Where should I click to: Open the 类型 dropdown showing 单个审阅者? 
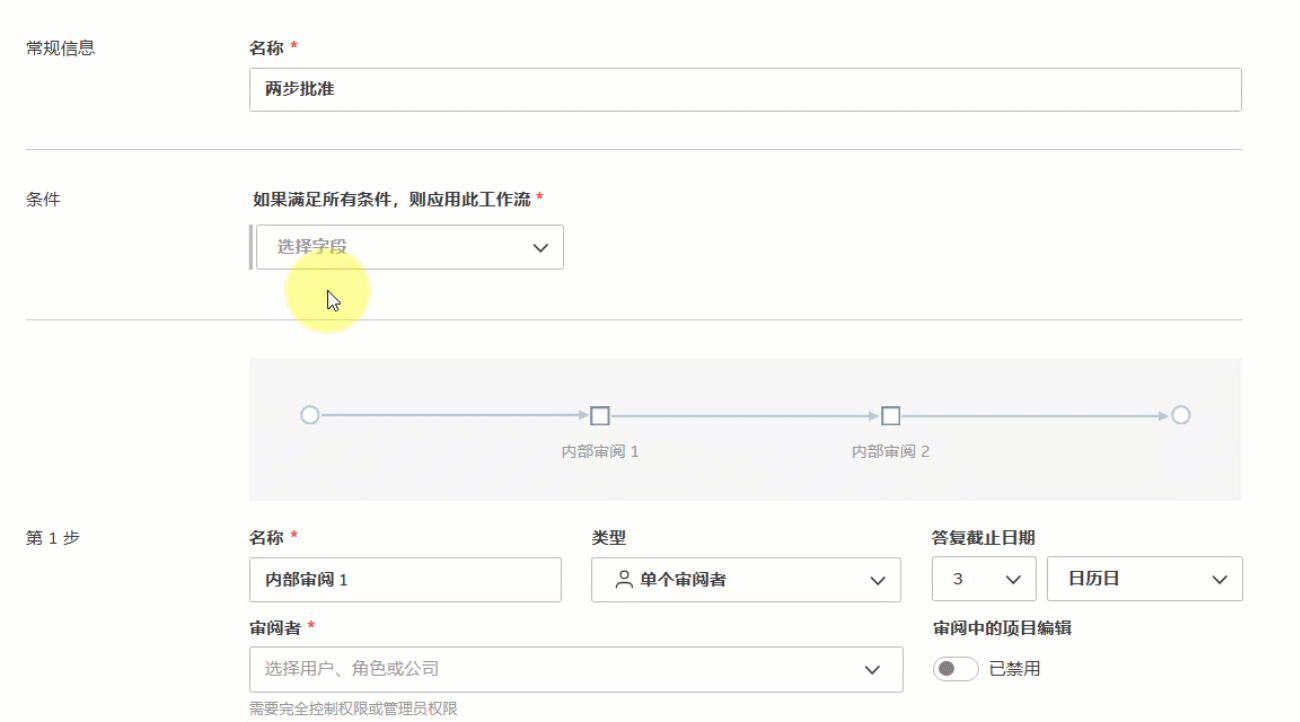[745, 579]
